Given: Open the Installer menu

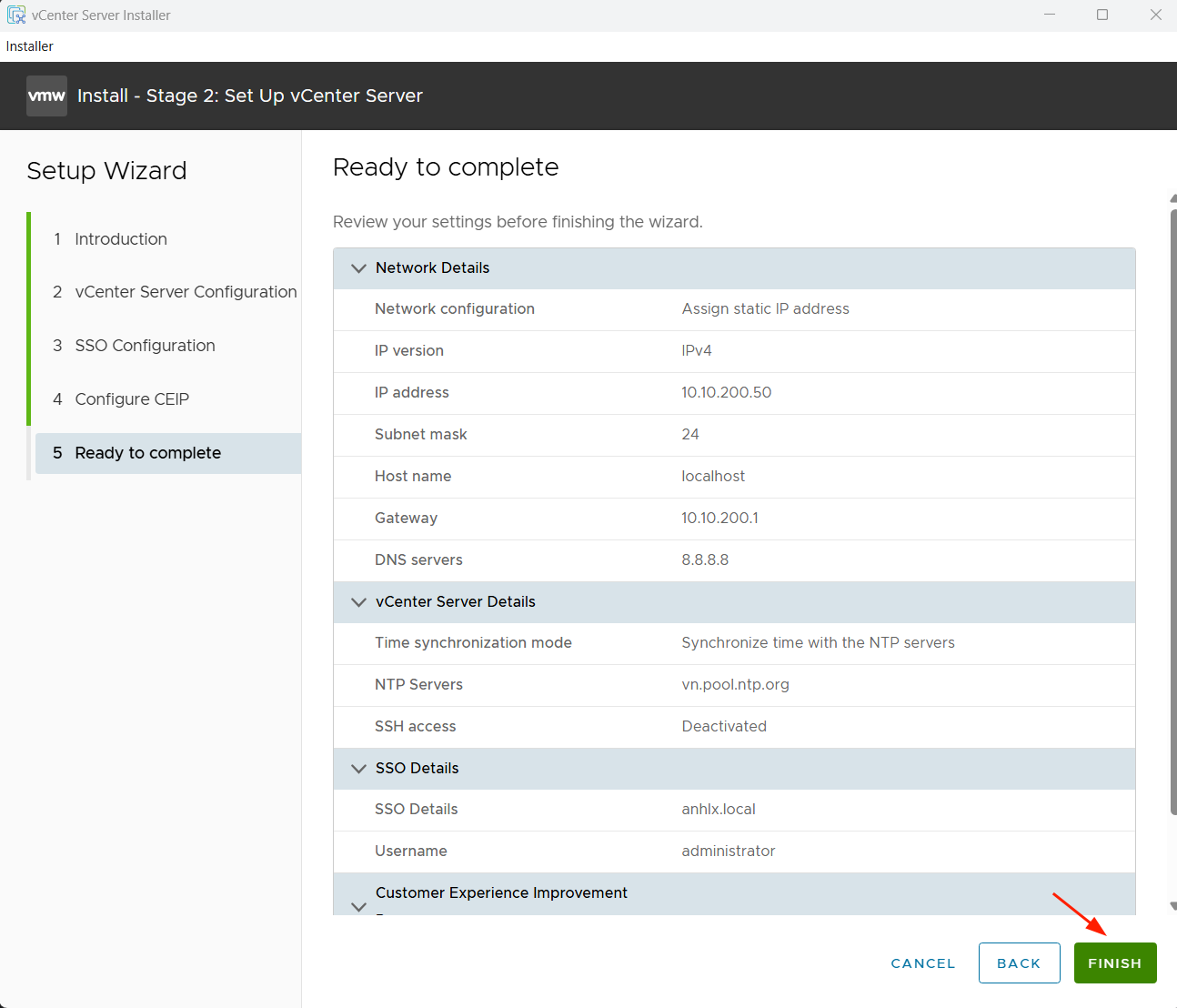Looking at the screenshot, I should click(x=30, y=46).
